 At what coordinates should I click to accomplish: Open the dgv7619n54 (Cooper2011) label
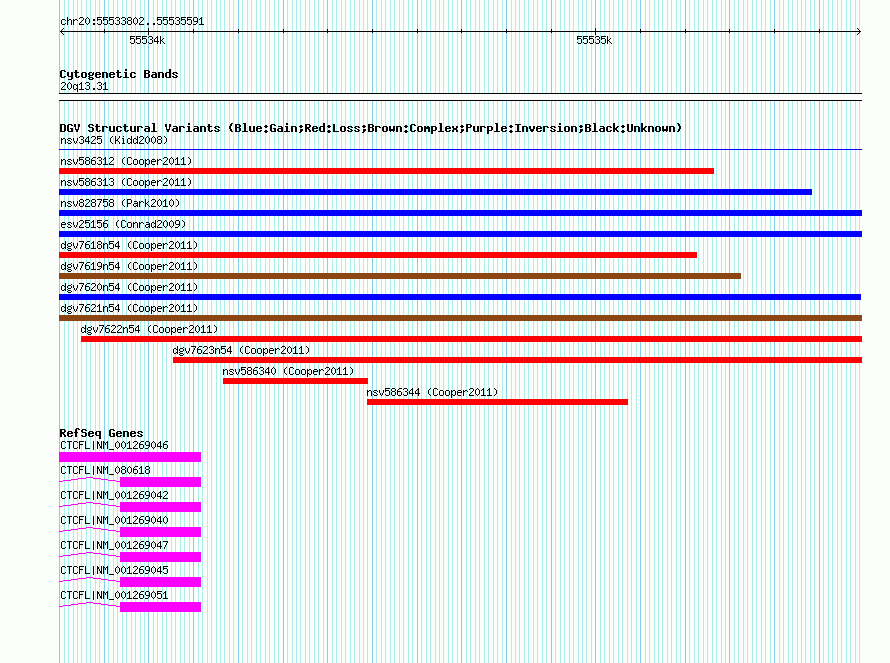pos(129,266)
